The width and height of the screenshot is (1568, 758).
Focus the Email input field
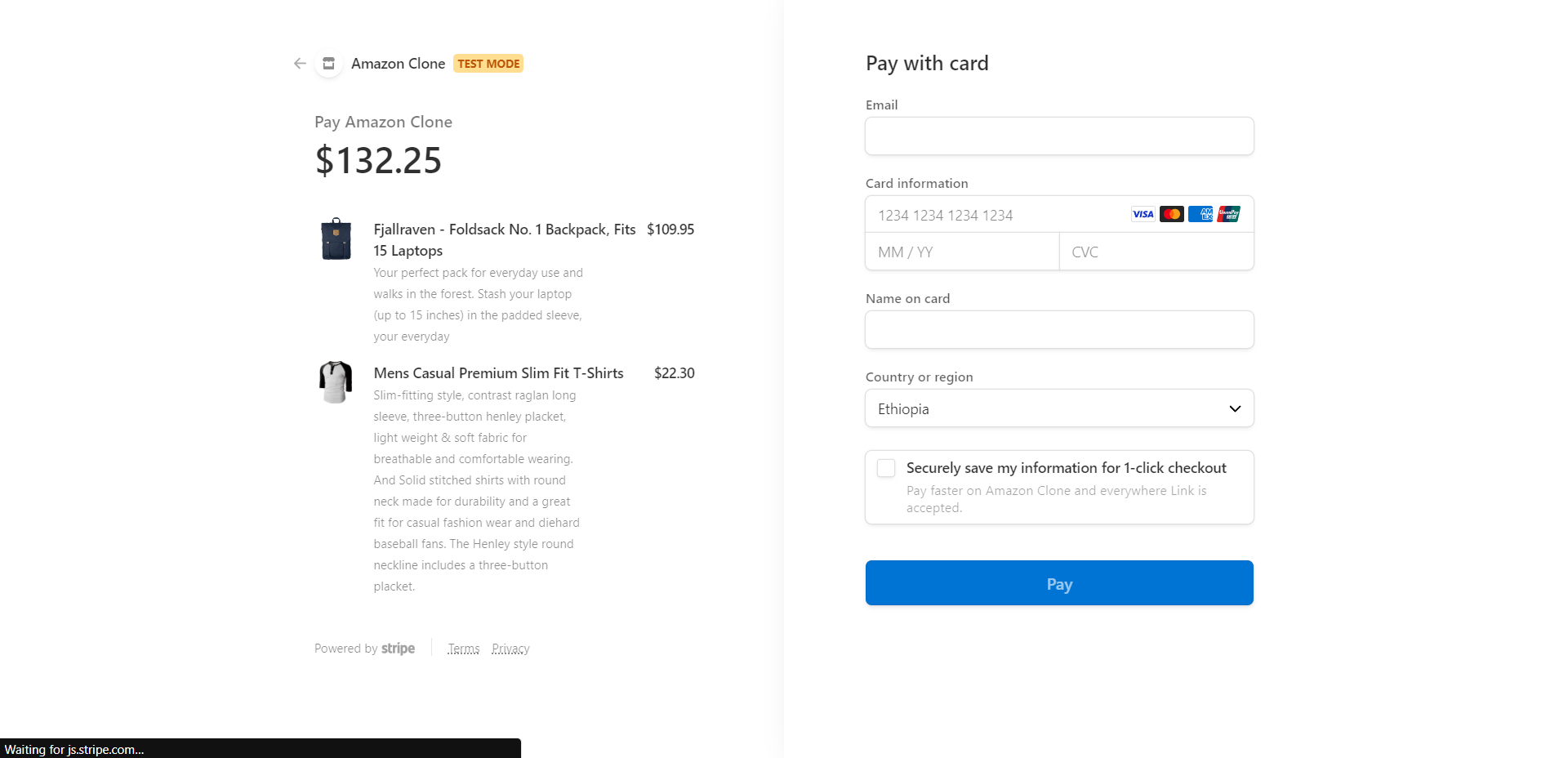(x=1059, y=136)
